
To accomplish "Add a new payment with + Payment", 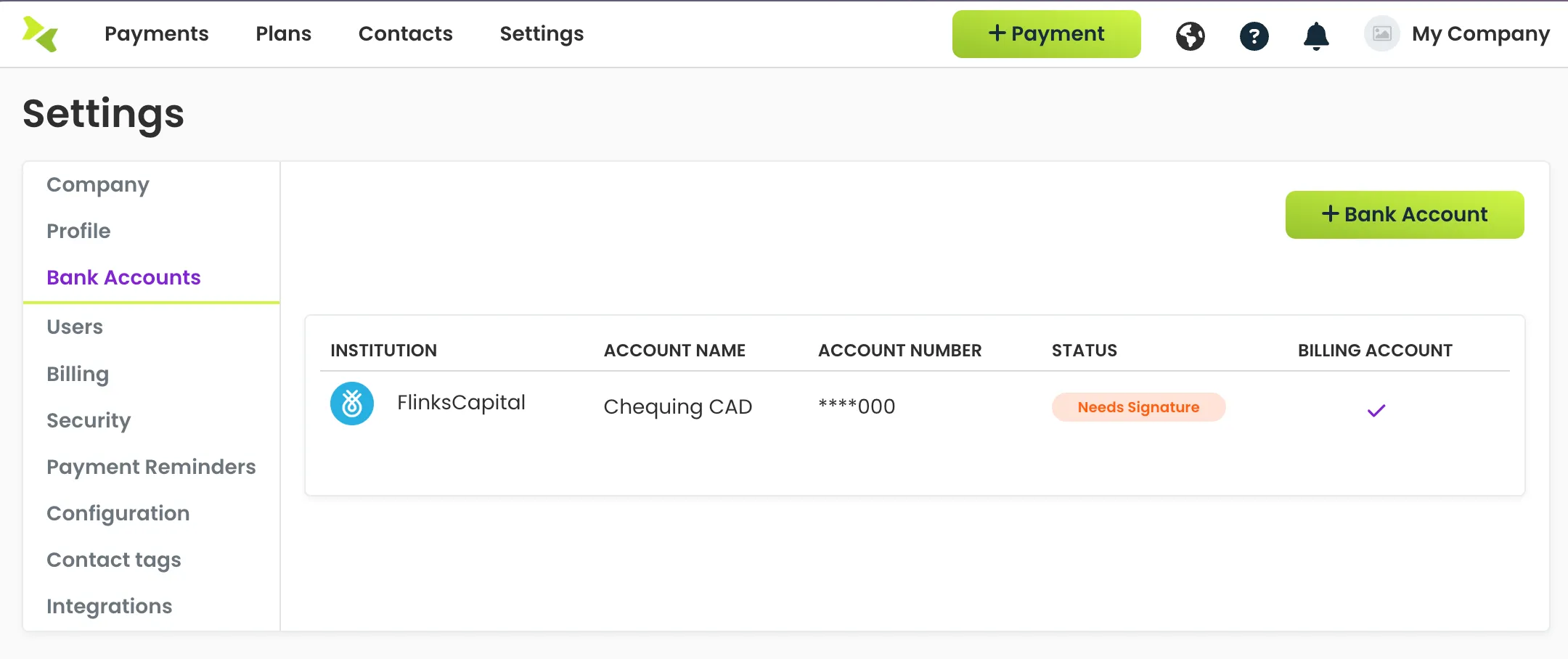I will [x=1047, y=34].
